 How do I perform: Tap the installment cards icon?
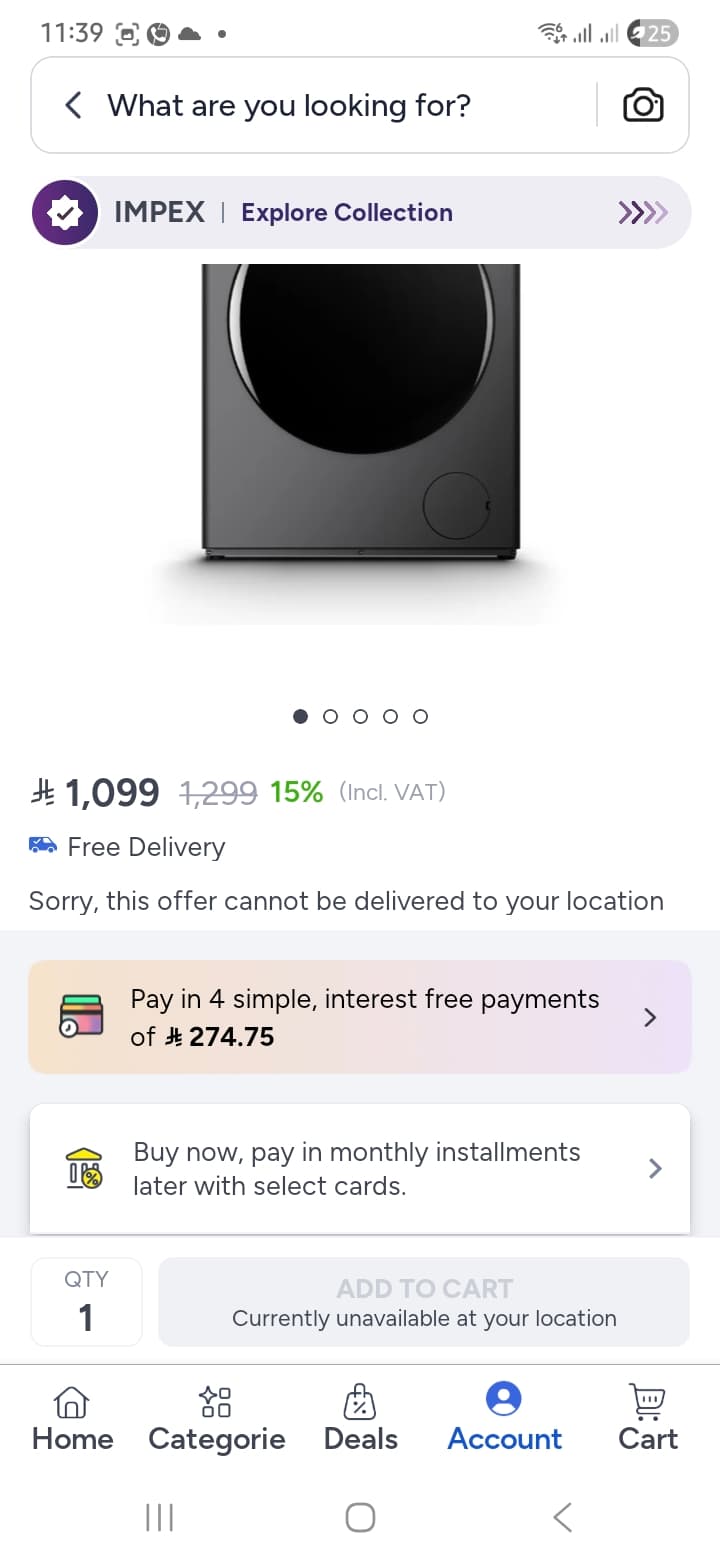[82, 1016]
